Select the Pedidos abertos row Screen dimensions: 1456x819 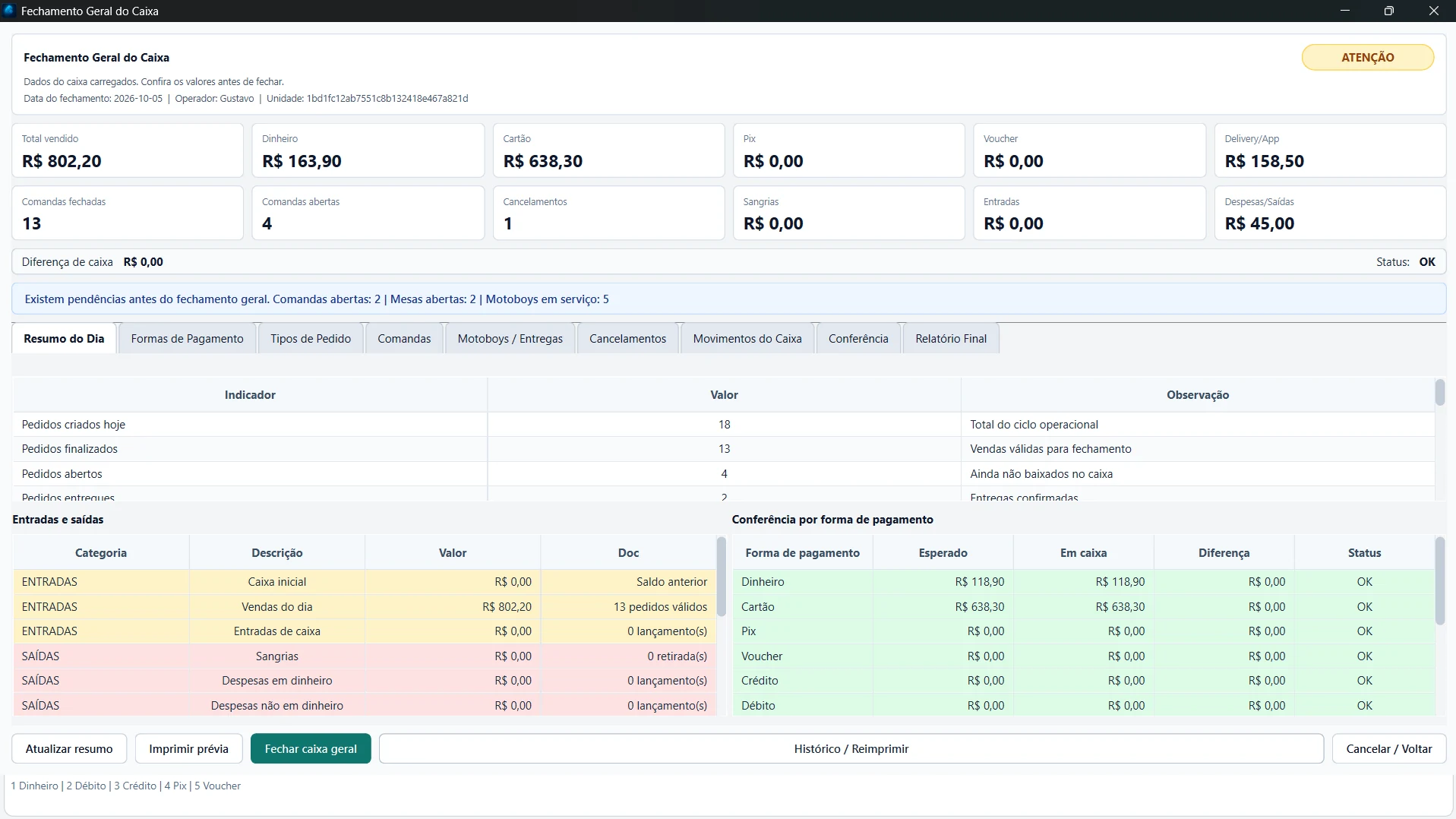724,473
